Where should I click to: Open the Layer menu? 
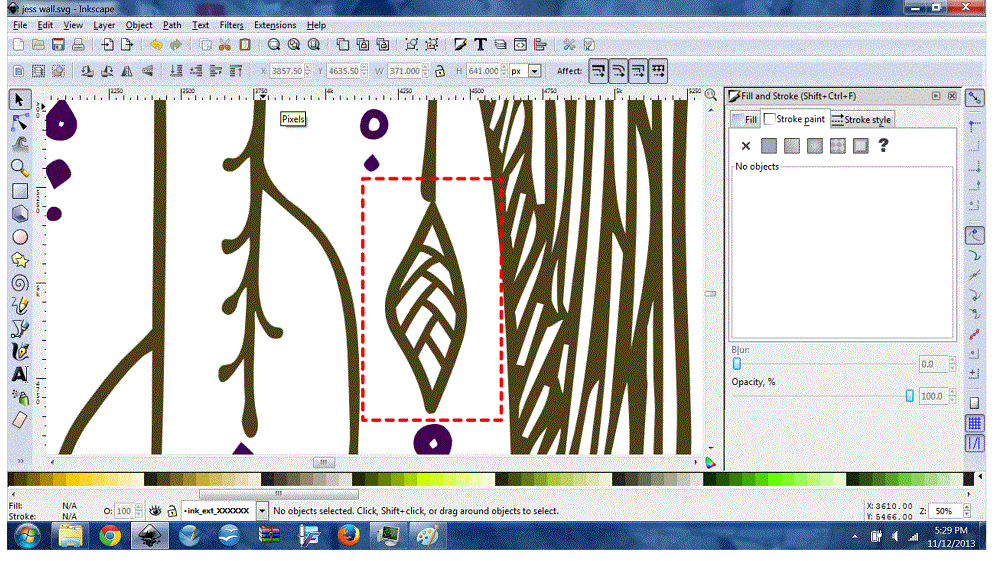[104, 25]
